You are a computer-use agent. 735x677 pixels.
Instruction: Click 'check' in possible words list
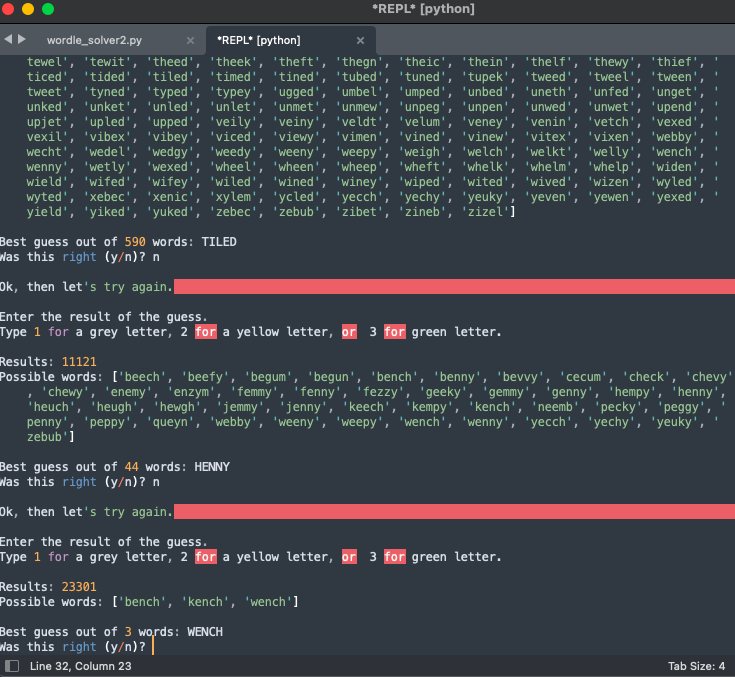[x=646, y=377]
